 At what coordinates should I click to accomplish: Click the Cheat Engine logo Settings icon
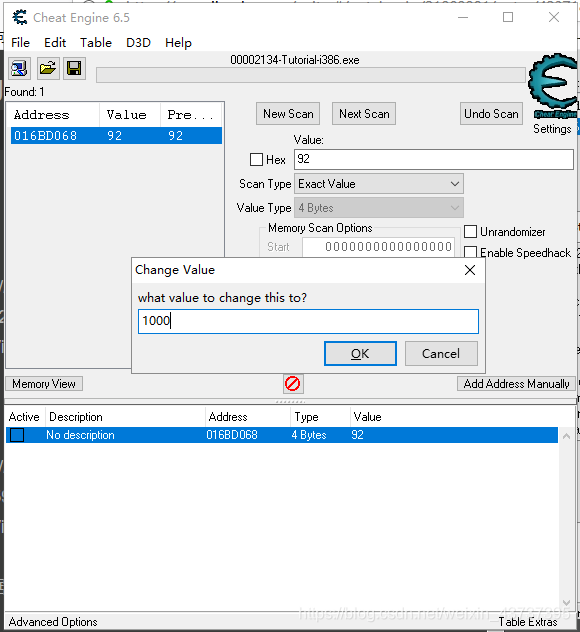pyautogui.click(x=553, y=86)
